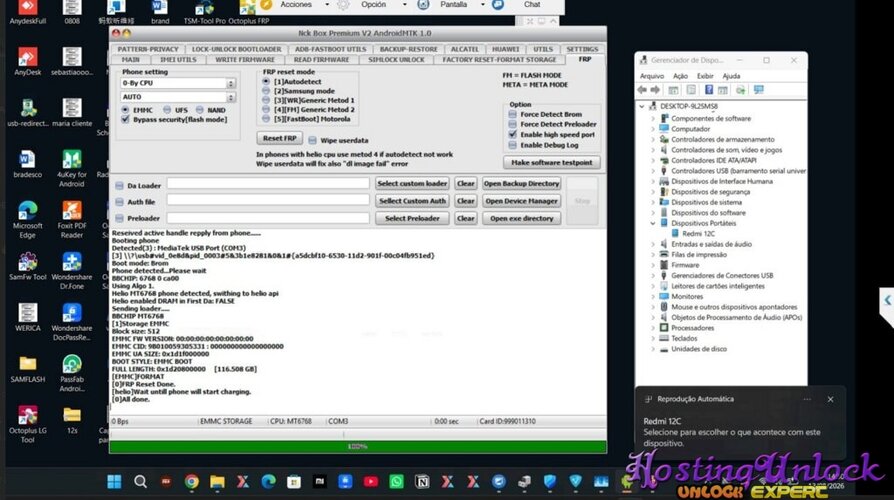Open Google Chrome from the taskbar

(192, 482)
